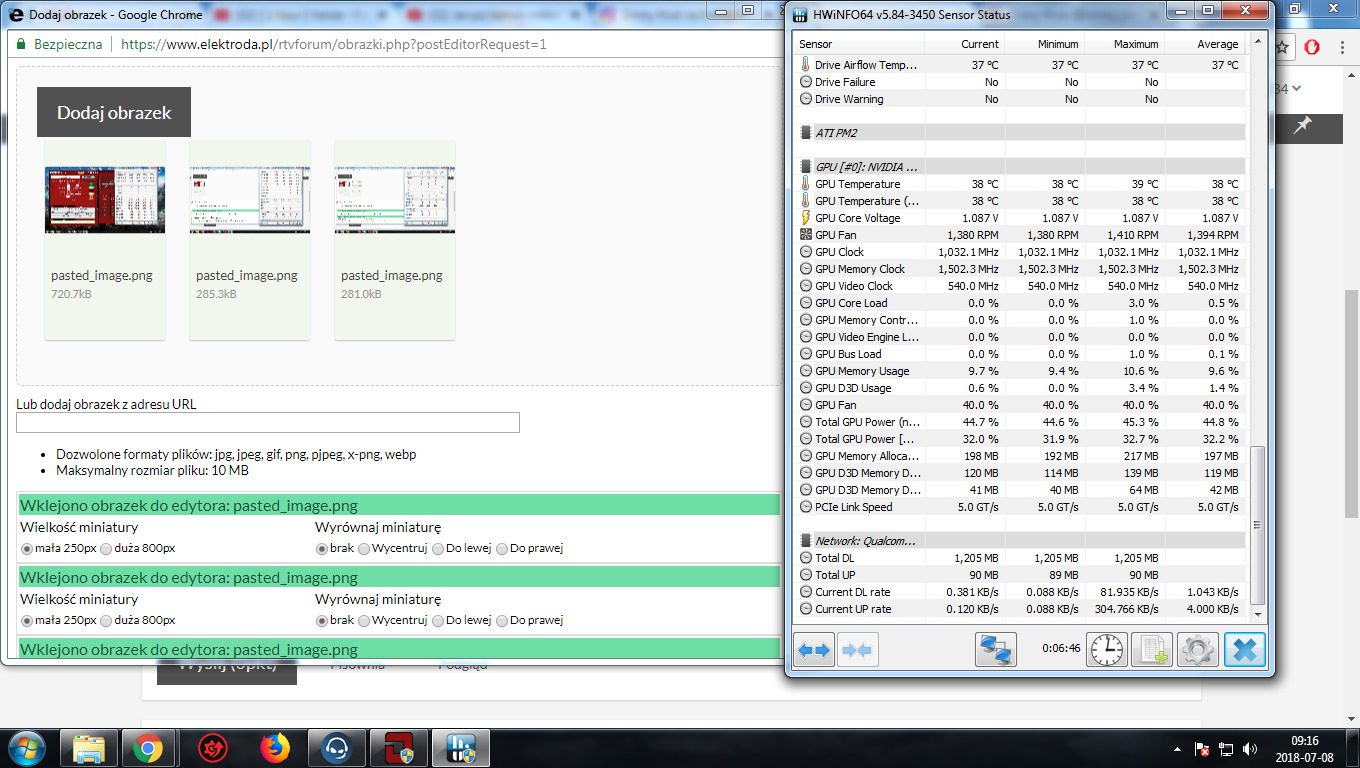1360x768 pixels.
Task: Click the clock icon in HWiNFO's bottom bar
Action: pos(1107,650)
